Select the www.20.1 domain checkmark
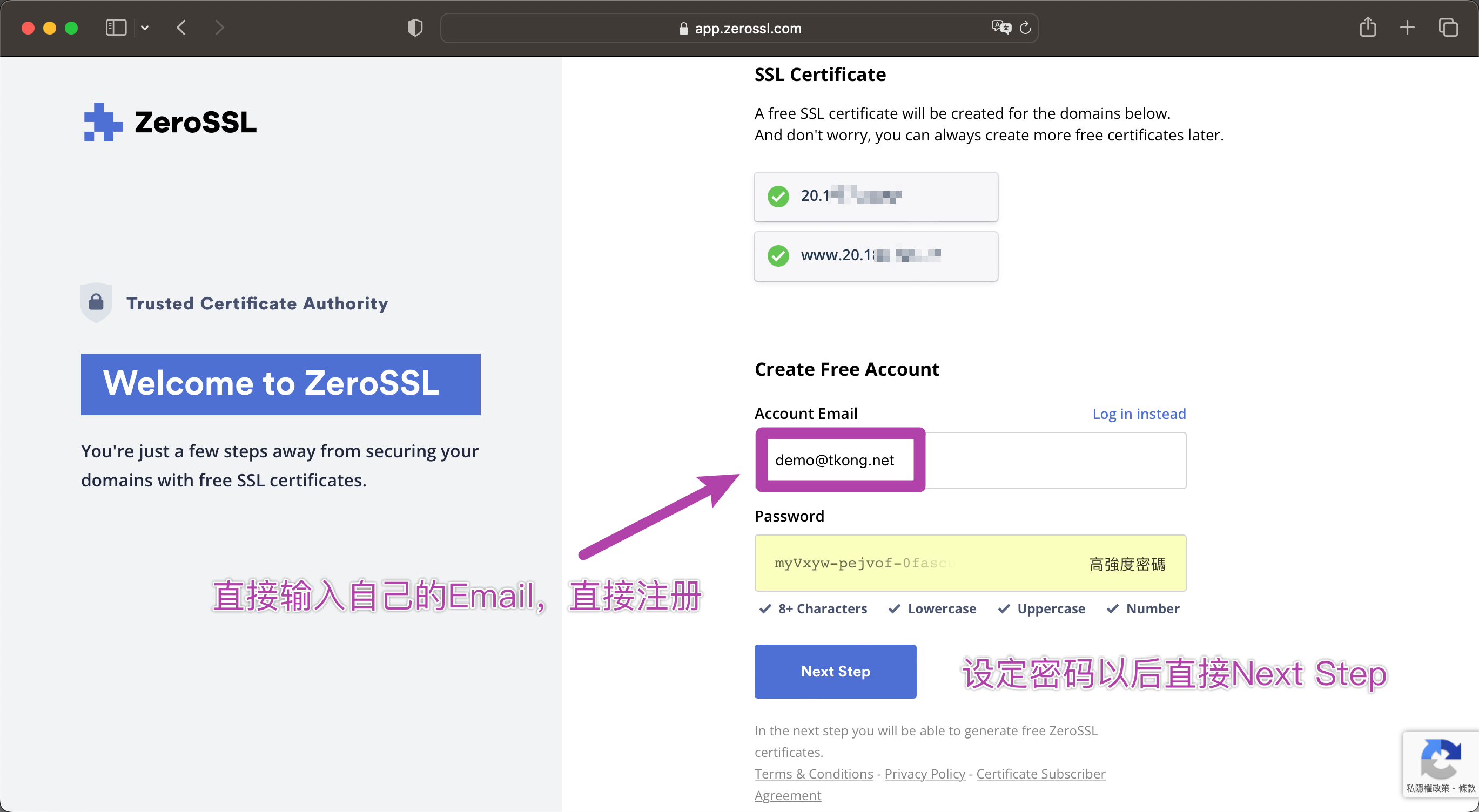This screenshot has width=1479, height=812. pos(778,255)
